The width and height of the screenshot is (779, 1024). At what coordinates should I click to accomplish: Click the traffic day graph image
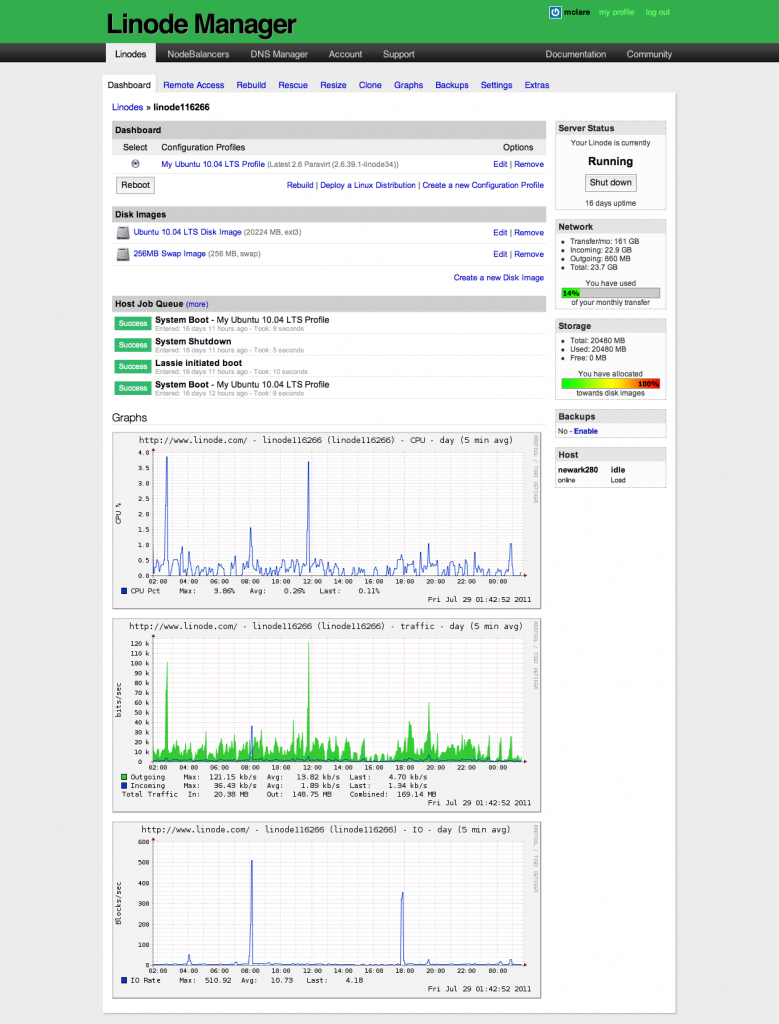pos(326,714)
